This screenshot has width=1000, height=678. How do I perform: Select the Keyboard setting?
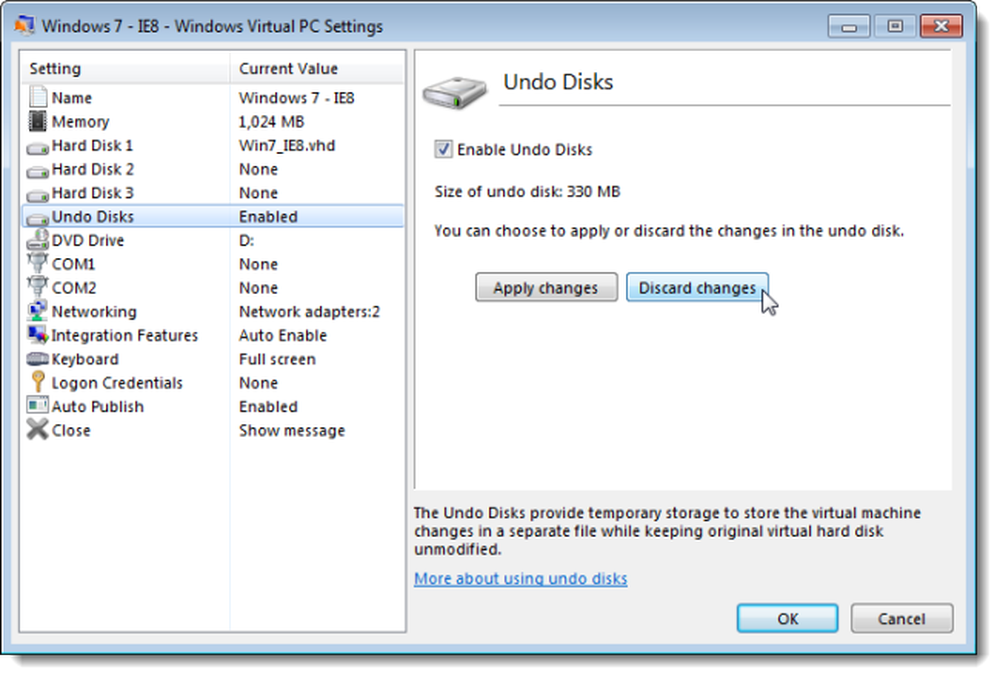[x=213, y=359]
